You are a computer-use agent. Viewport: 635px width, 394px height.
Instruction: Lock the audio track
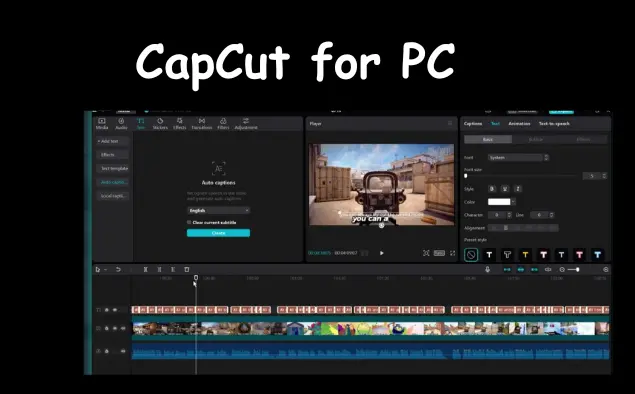point(107,351)
